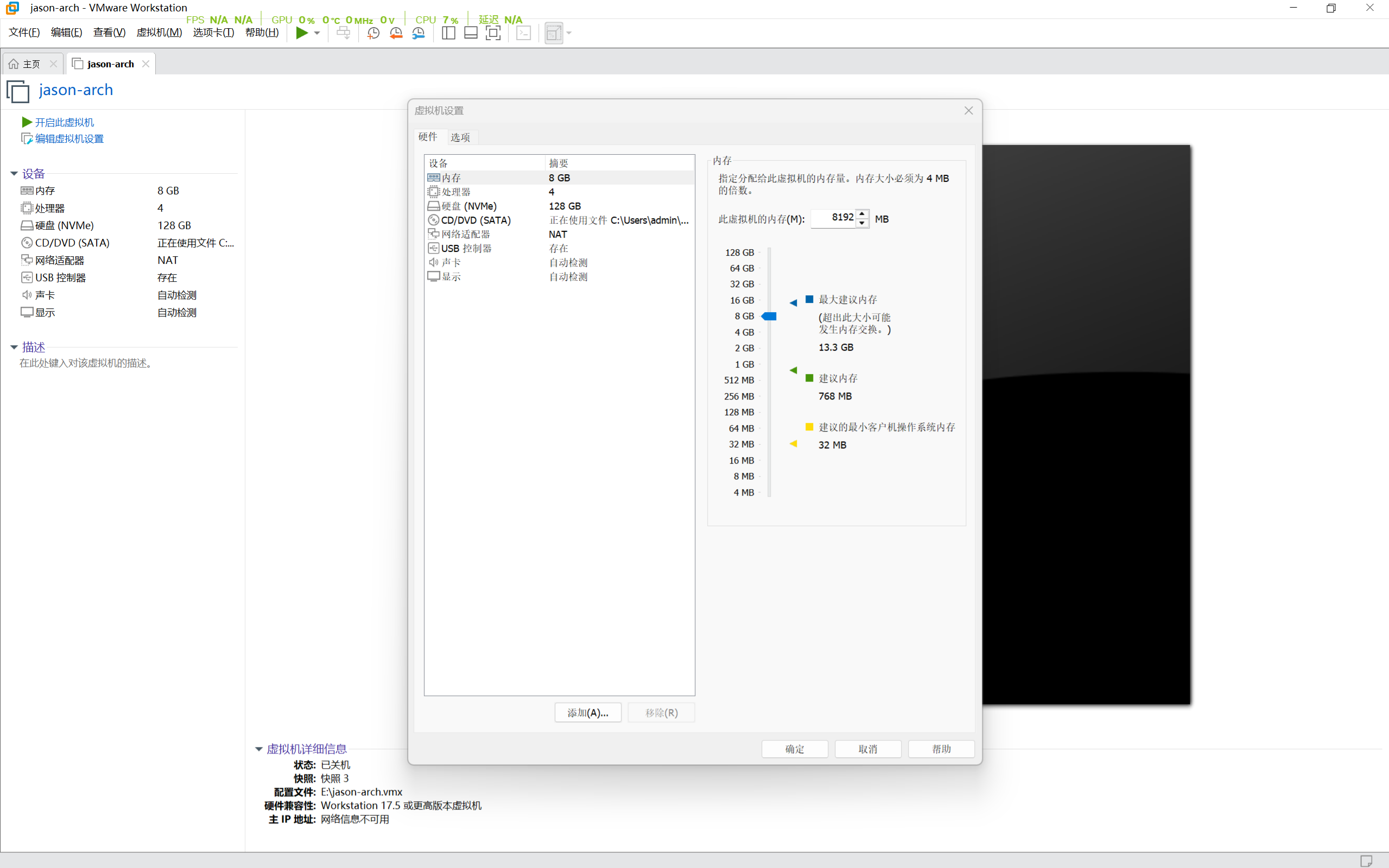
Task: Open 帮助(H) menu
Action: coord(262,33)
